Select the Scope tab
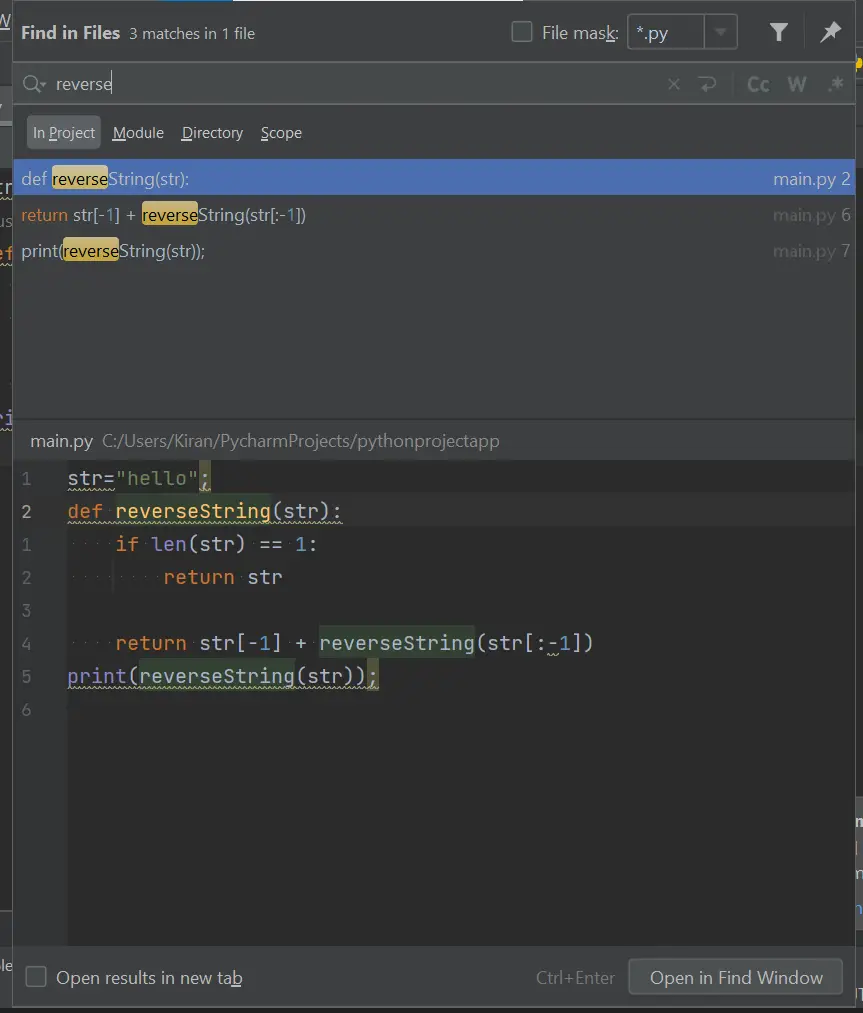 (x=281, y=133)
